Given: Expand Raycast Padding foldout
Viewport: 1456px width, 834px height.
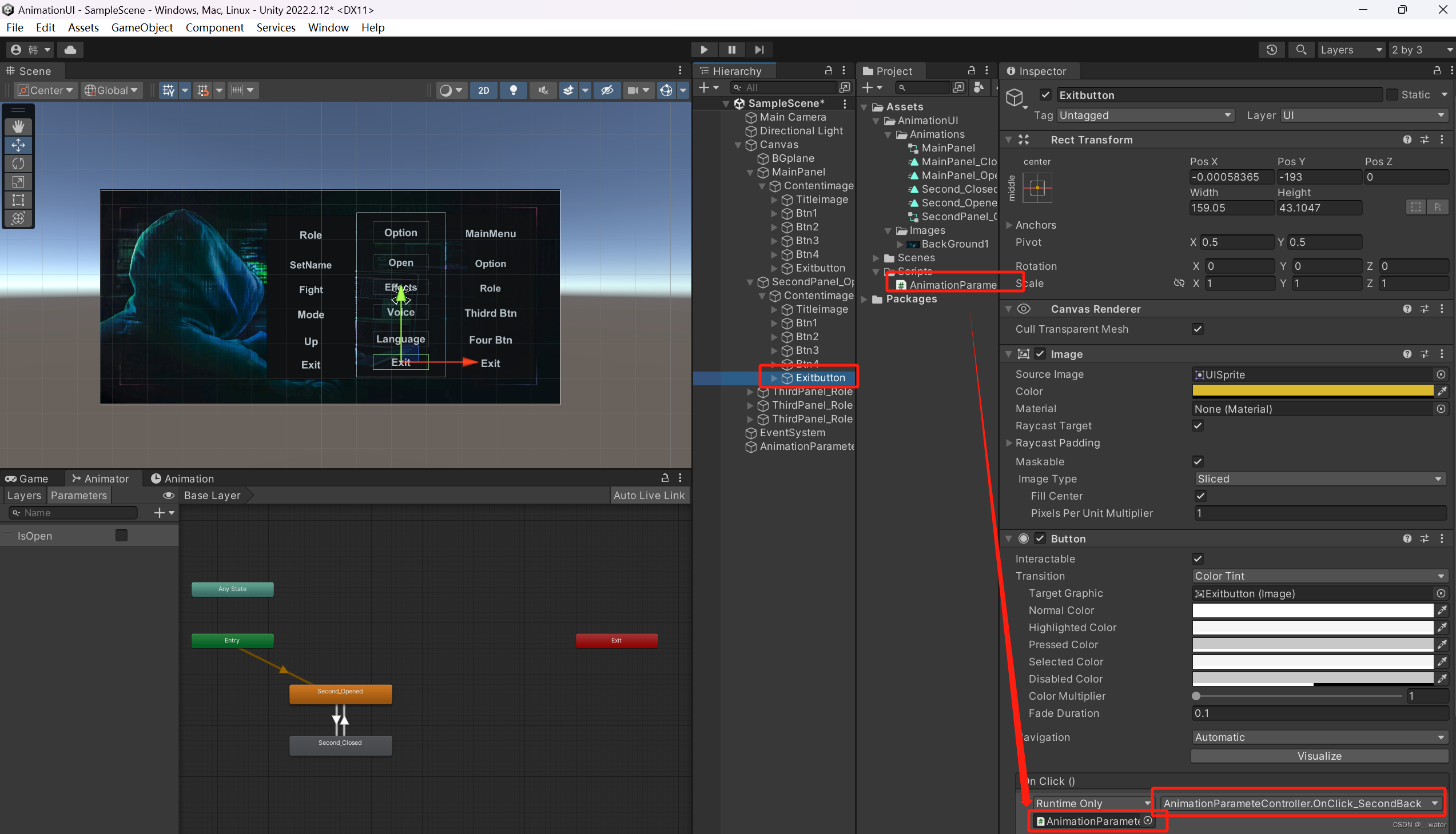Looking at the screenshot, I should [1009, 443].
